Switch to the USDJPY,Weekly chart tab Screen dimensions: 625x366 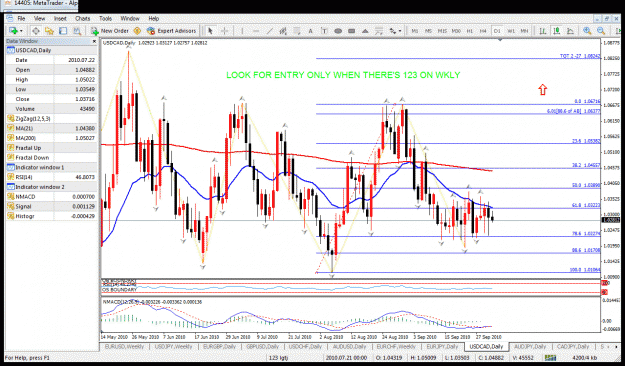coord(173,346)
